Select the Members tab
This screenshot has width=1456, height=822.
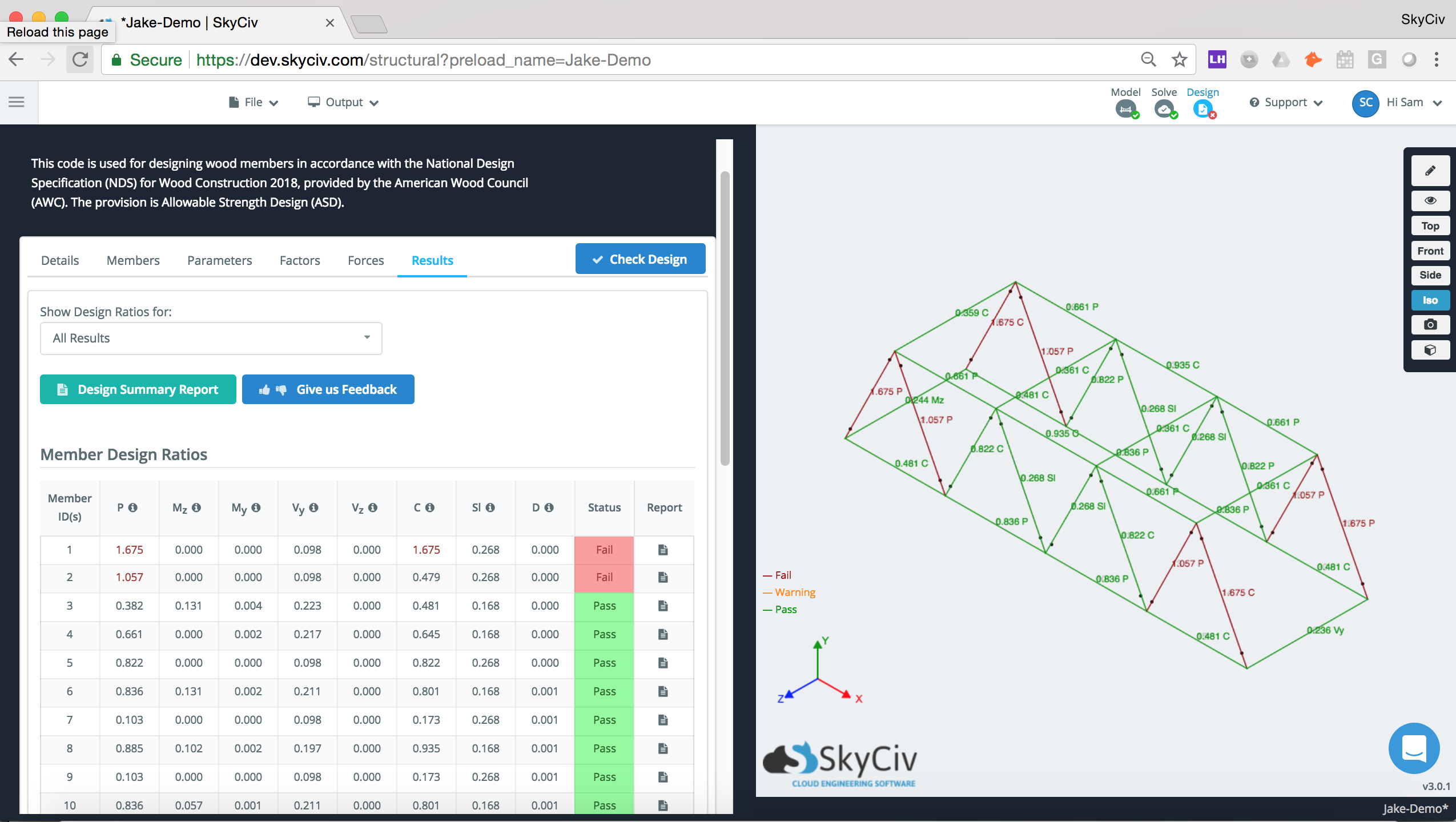coord(133,260)
